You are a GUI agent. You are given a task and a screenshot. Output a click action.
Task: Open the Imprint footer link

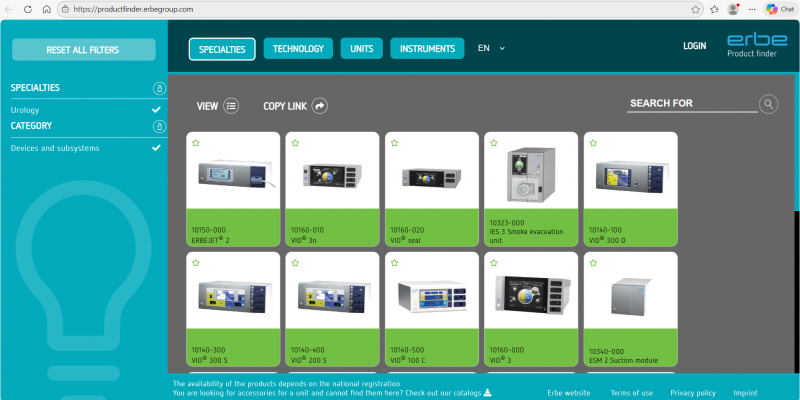[x=745, y=393]
